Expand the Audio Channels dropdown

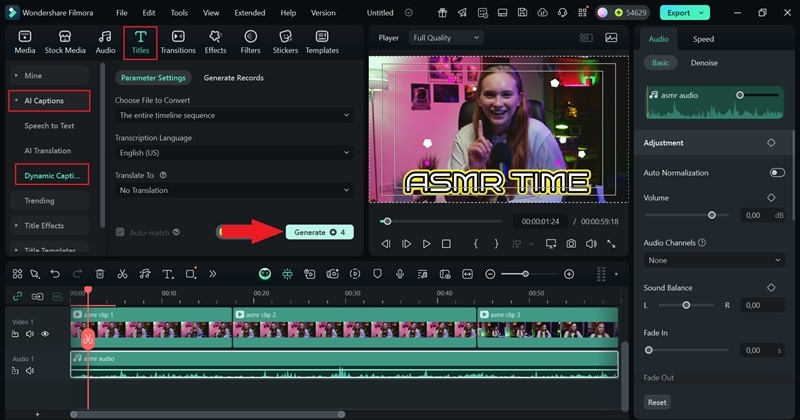714,260
